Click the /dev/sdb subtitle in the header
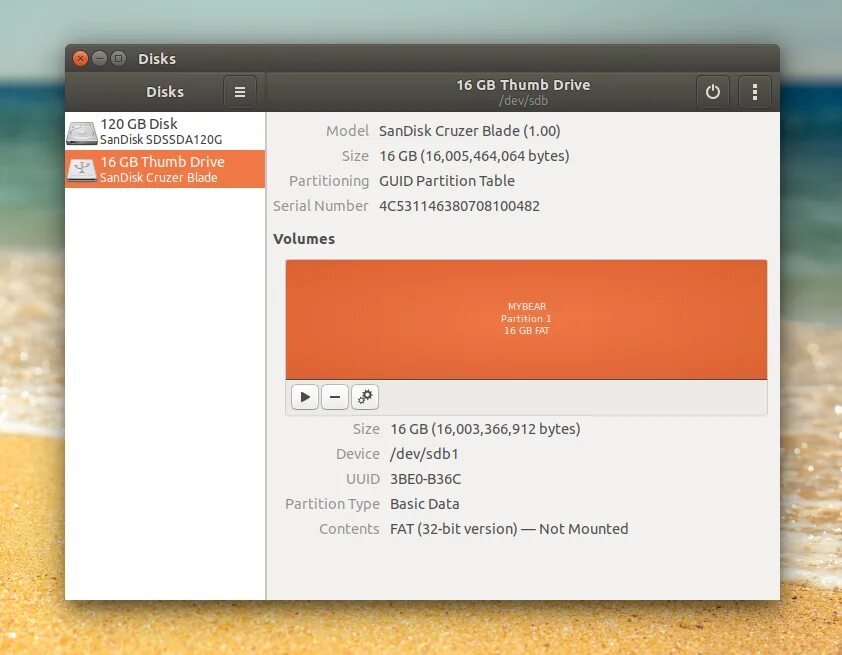 tap(524, 100)
